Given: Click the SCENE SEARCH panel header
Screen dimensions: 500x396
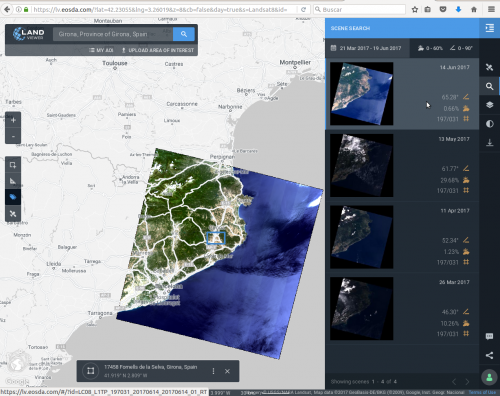Looking at the screenshot, I should 350,28.
